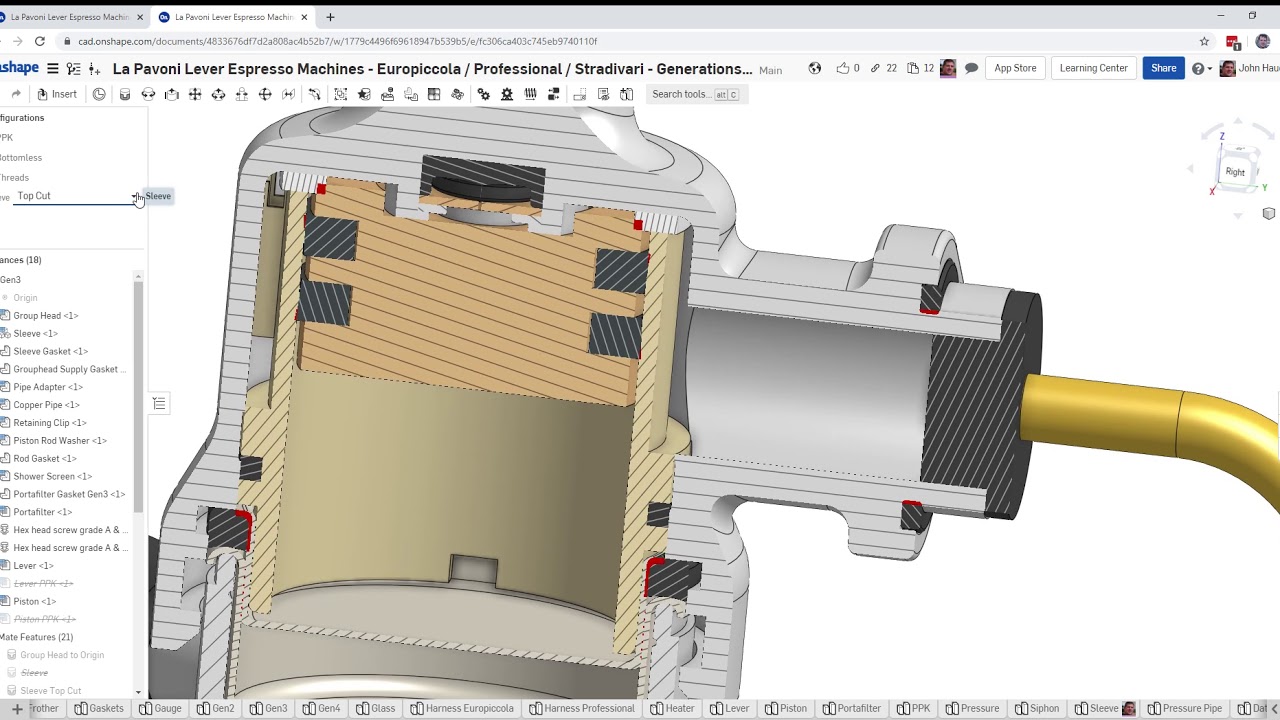Click the Insert button in toolbar
Image resolution: width=1280 pixels, height=720 pixels.
pos(57,94)
